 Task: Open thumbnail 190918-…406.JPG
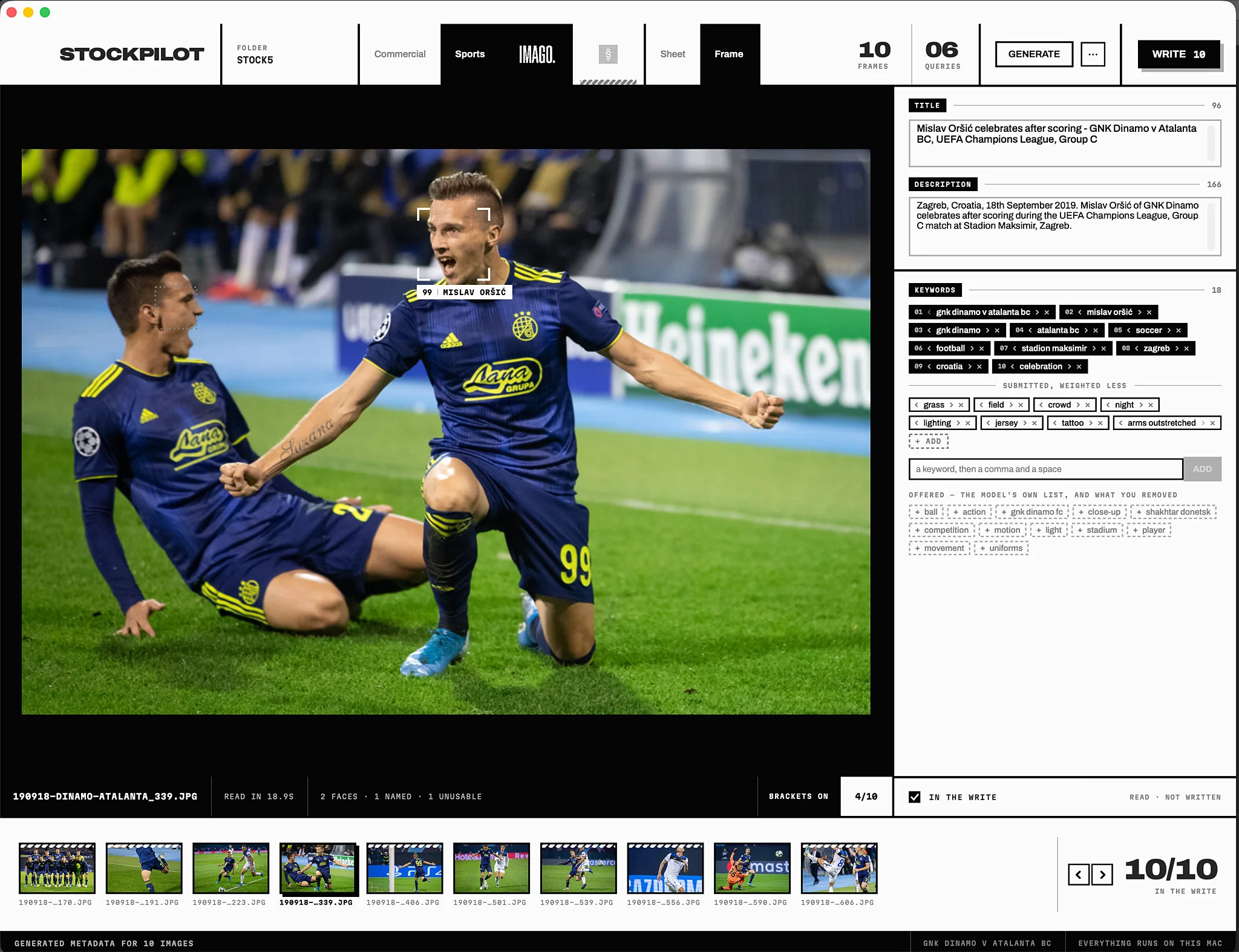click(x=405, y=868)
